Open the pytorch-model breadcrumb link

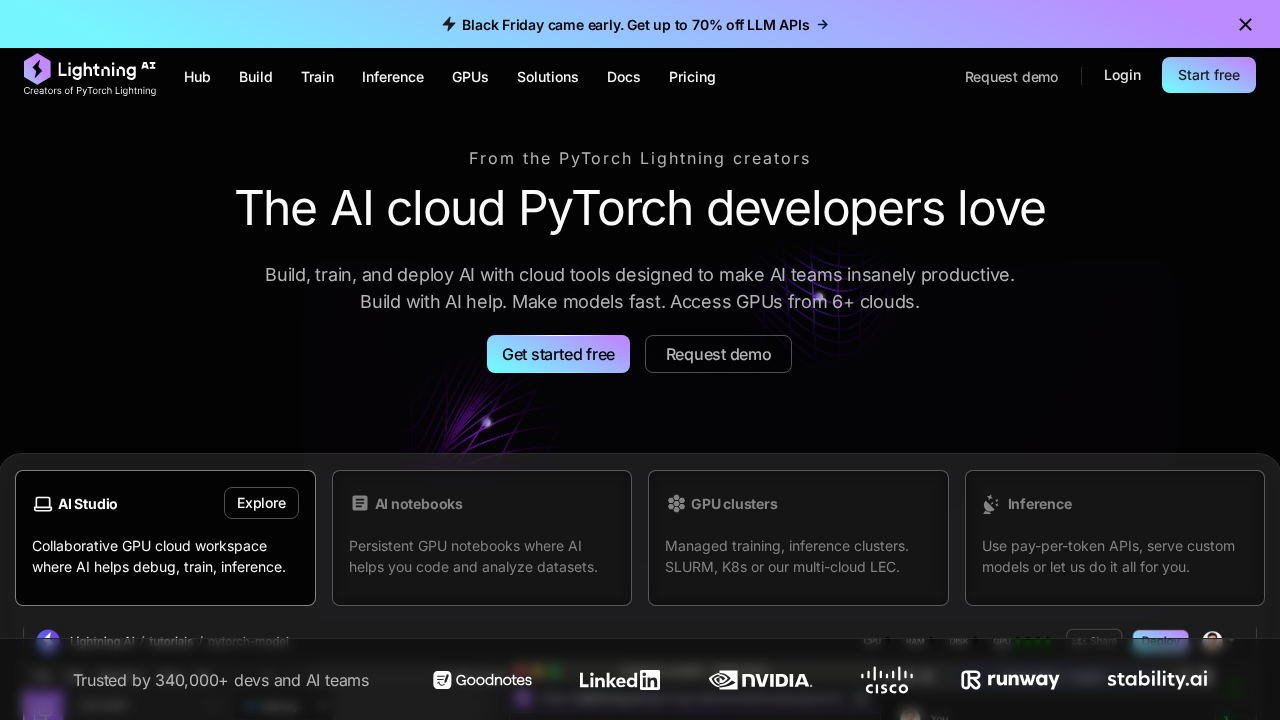[x=248, y=641]
